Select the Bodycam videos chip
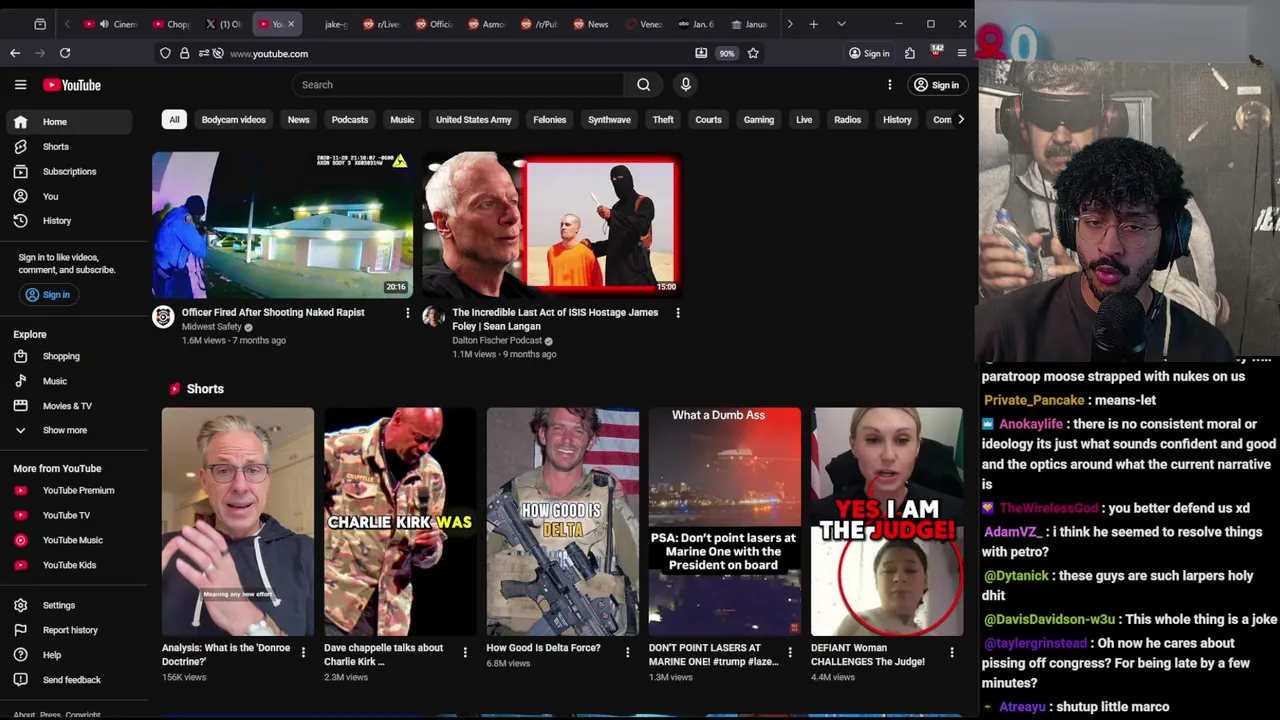1280x720 pixels. 234,120
